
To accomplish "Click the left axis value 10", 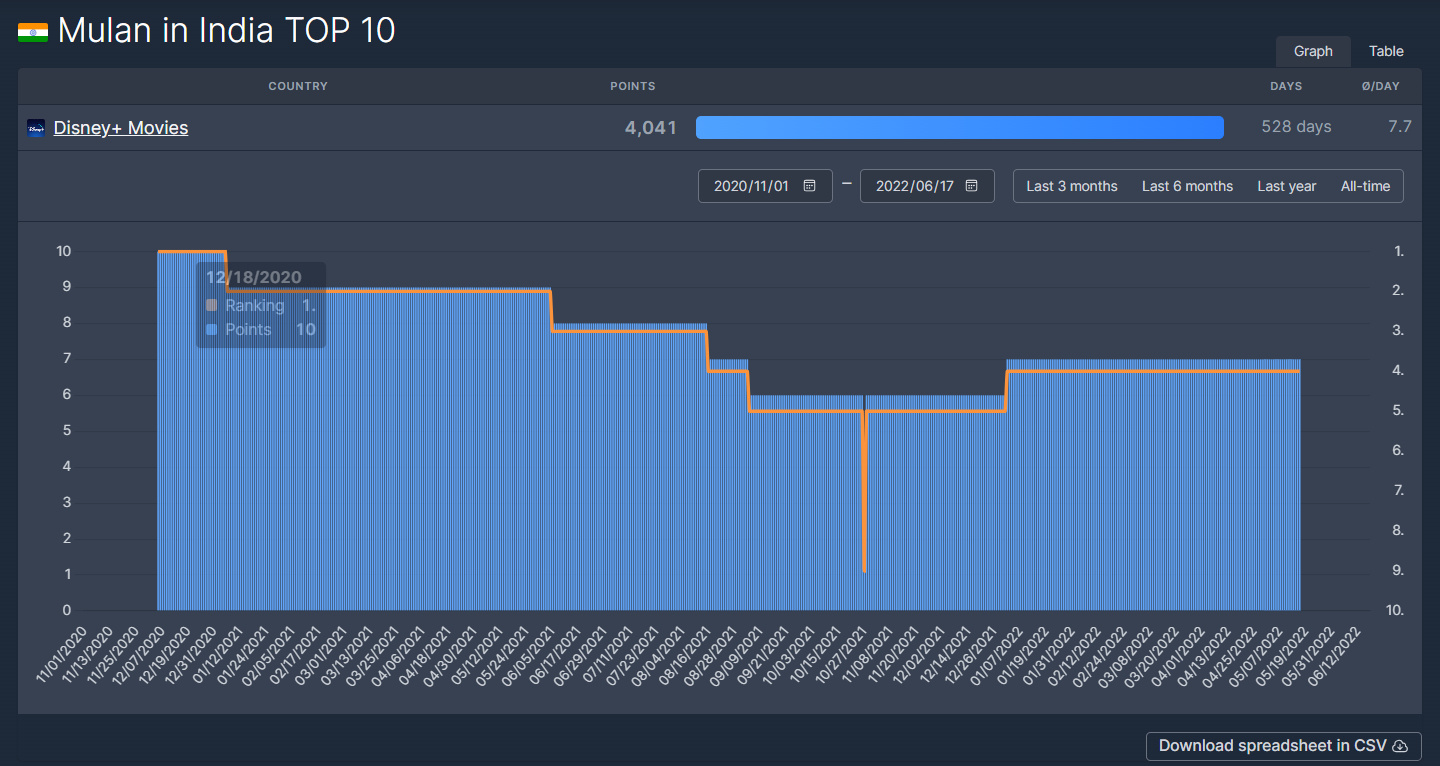I will click(64, 251).
